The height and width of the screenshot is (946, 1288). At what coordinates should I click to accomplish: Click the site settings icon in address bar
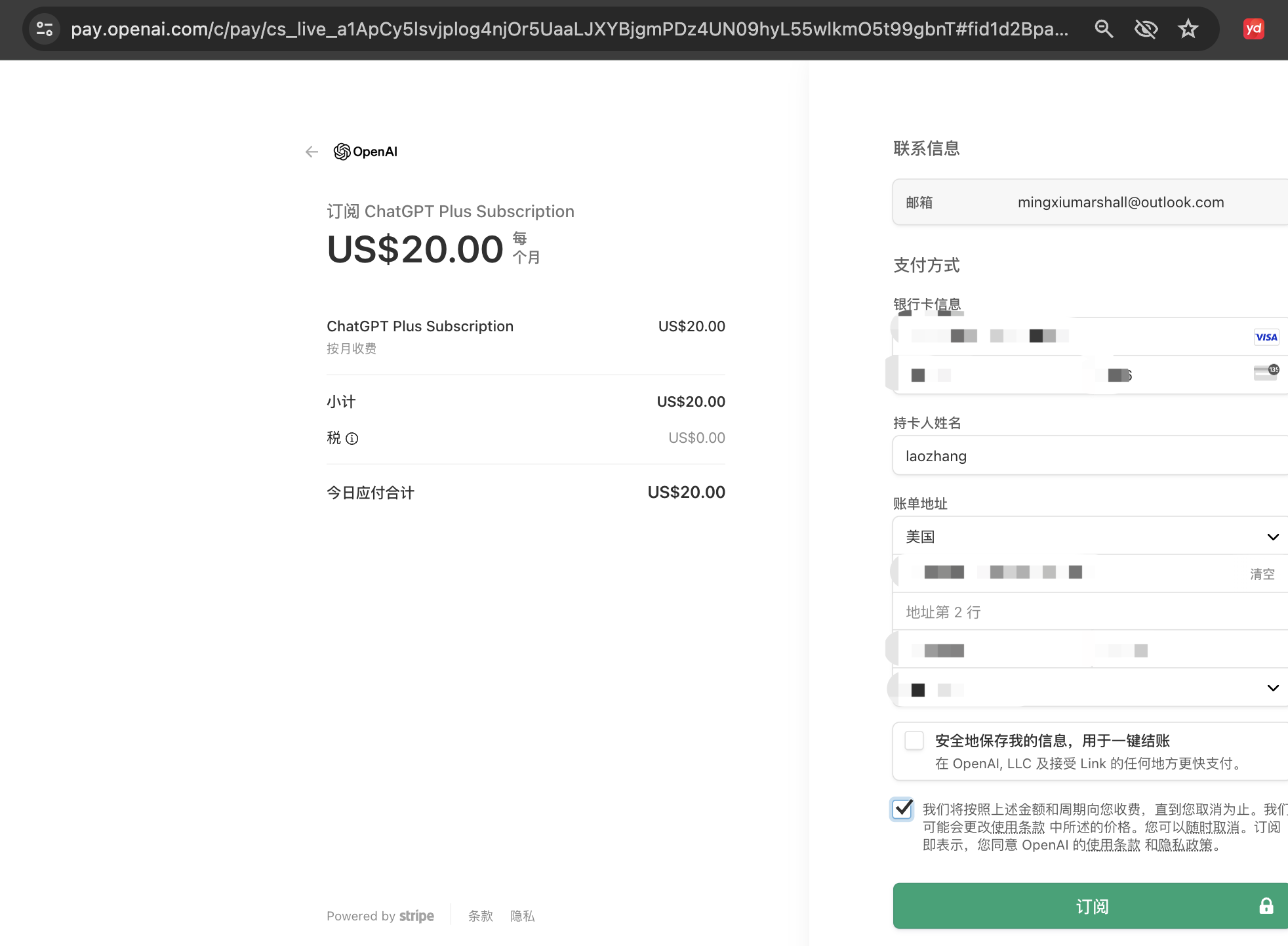45,29
